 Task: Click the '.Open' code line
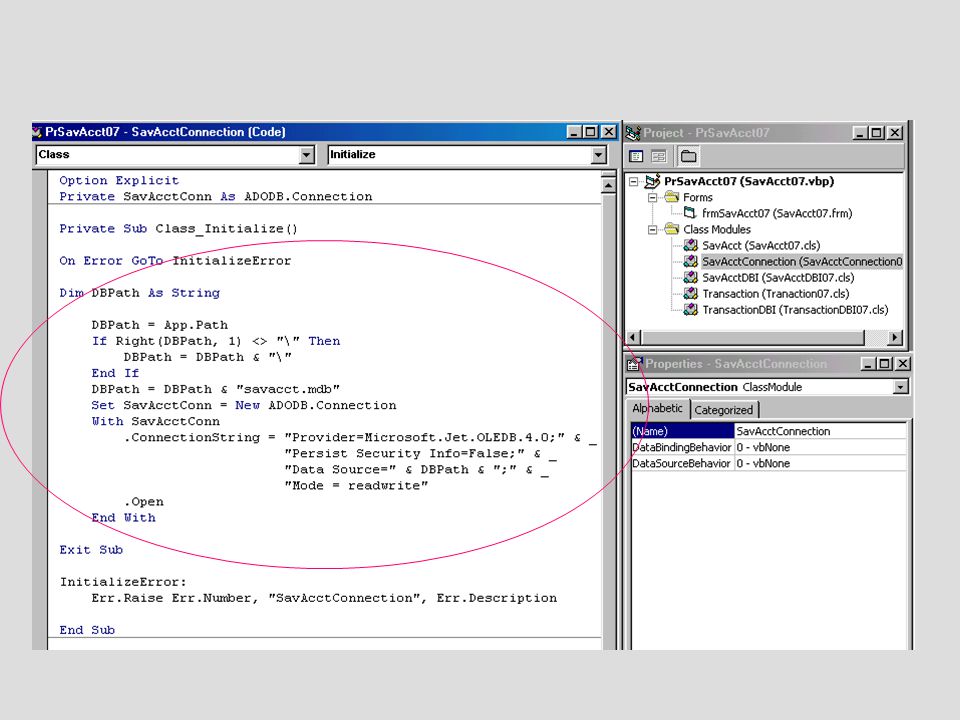143,501
